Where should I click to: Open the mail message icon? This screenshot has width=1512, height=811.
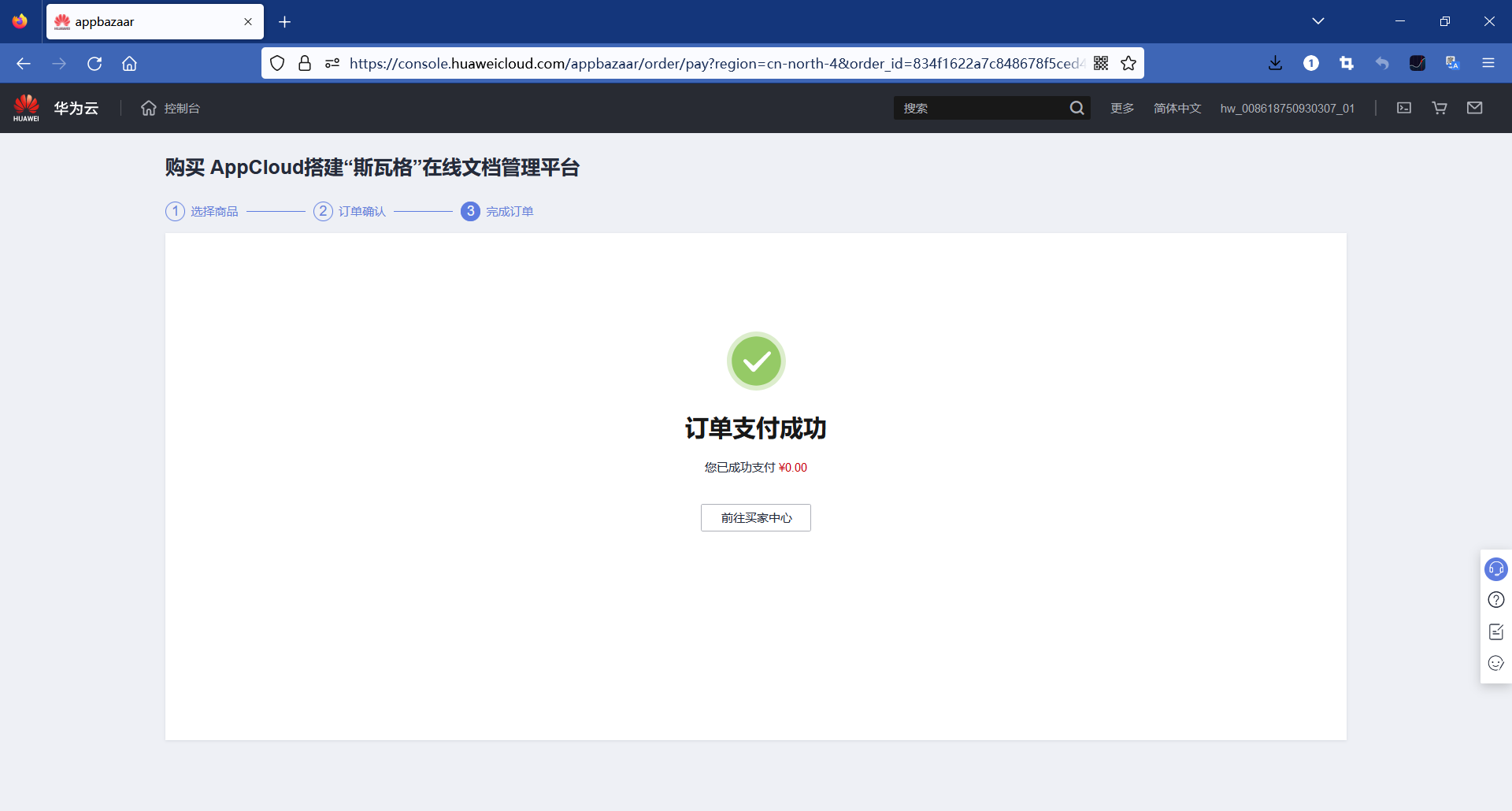1476,108
